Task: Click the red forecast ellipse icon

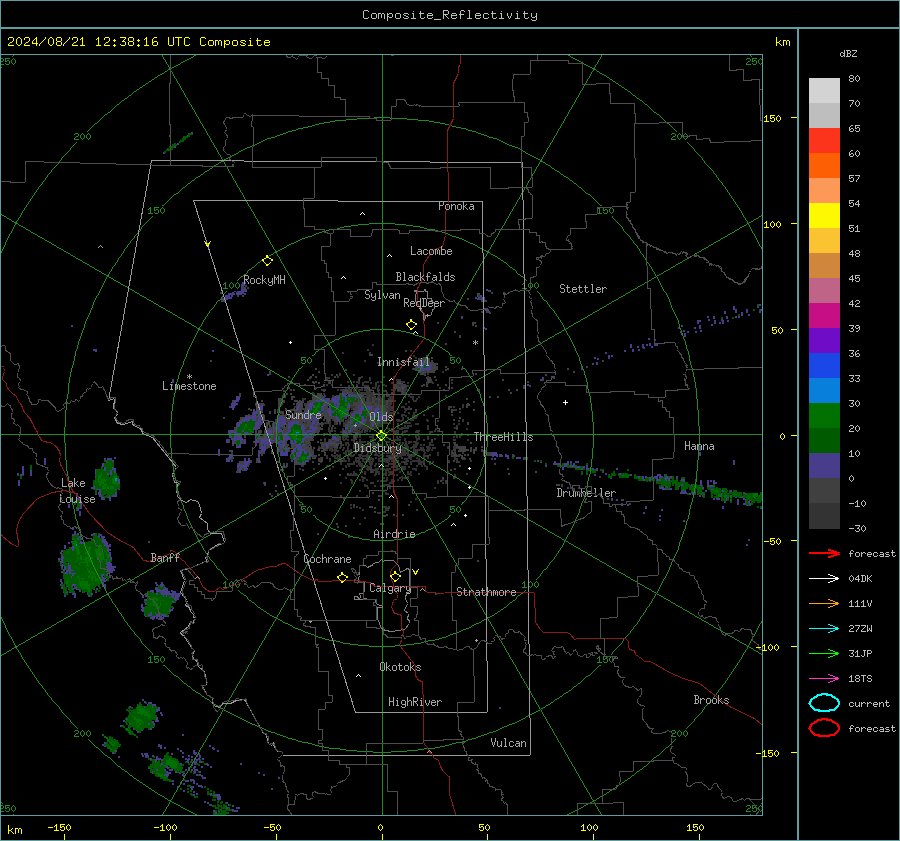Action: pos(824,728)
